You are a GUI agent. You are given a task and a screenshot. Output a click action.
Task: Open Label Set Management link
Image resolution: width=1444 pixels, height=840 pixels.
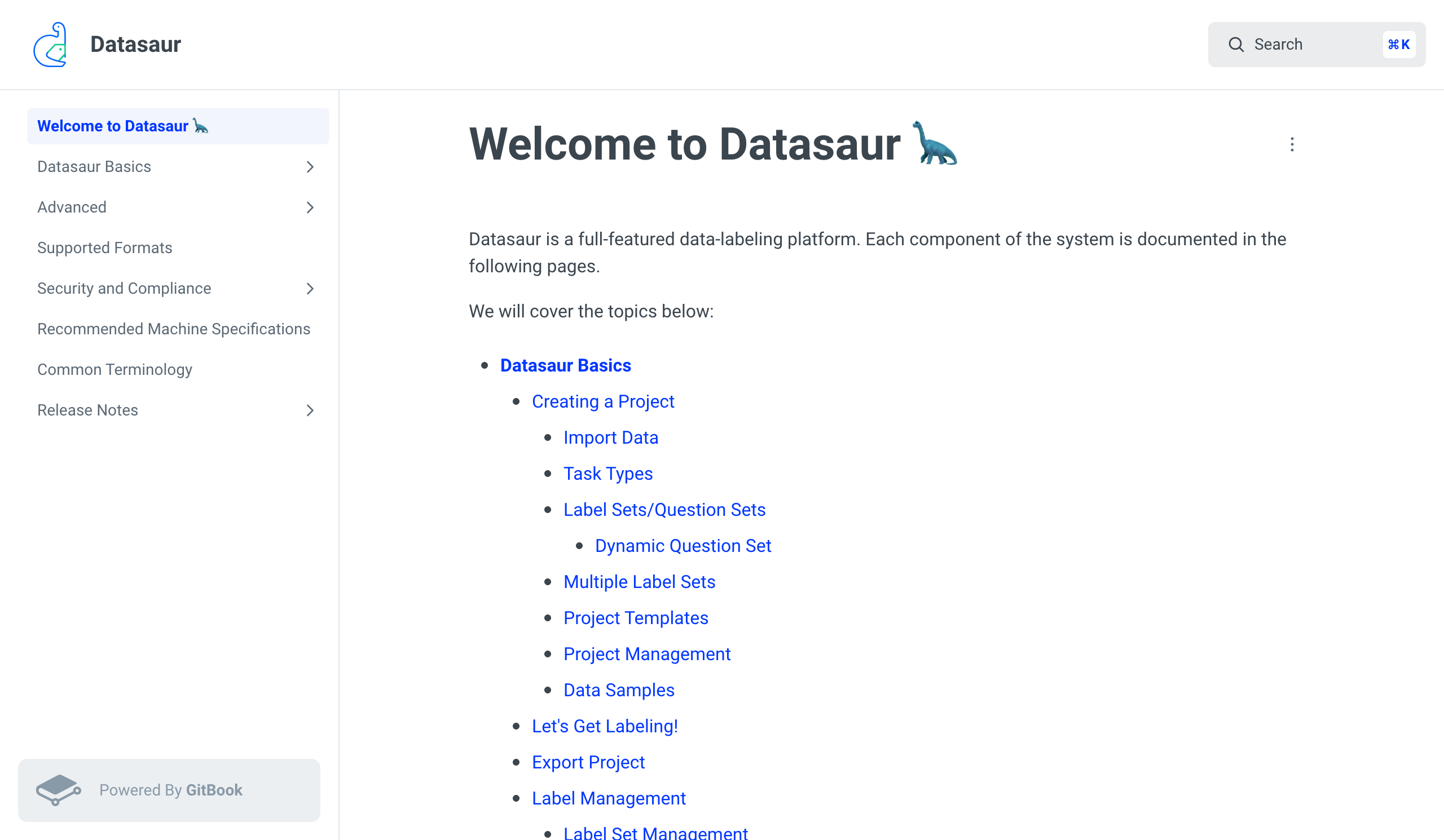(x=655, y=833)
